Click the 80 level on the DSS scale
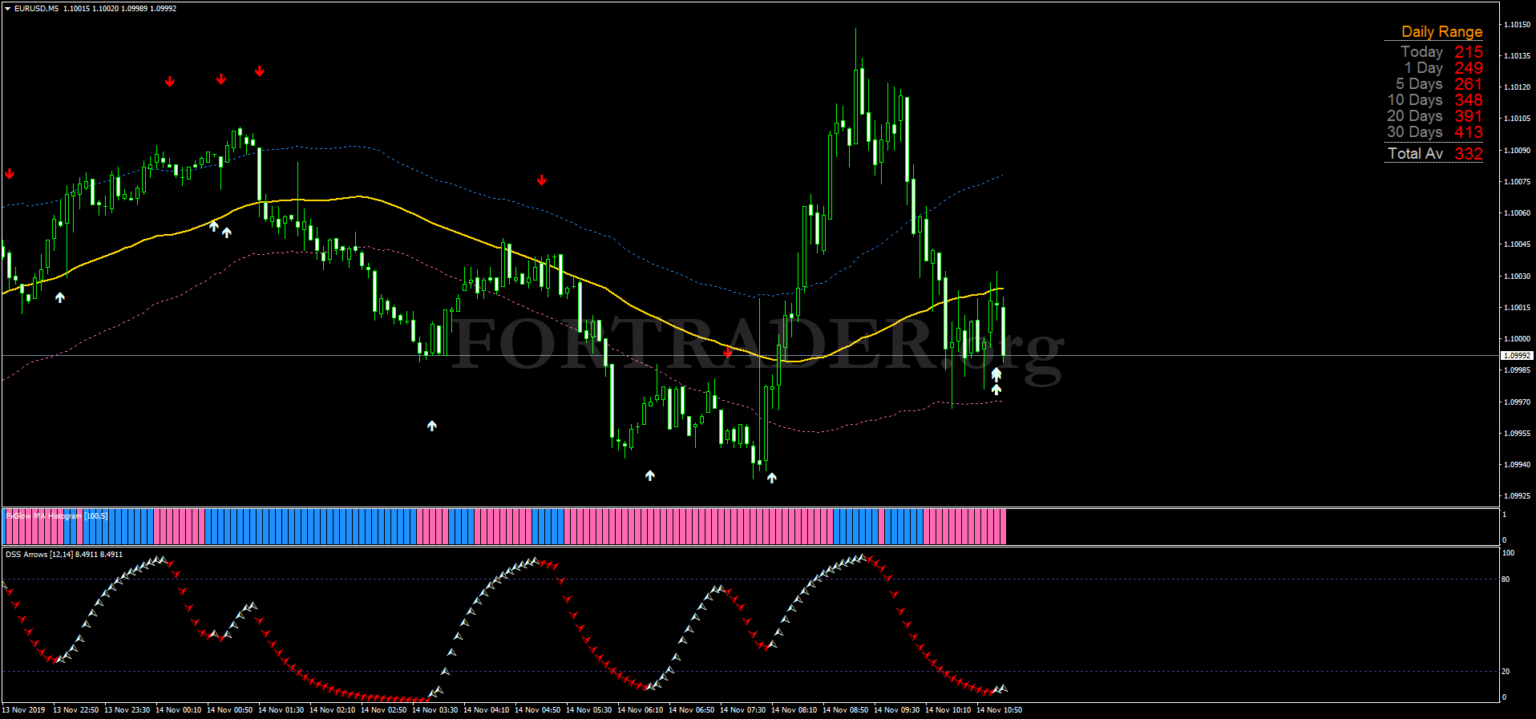 pos(1506,579)
